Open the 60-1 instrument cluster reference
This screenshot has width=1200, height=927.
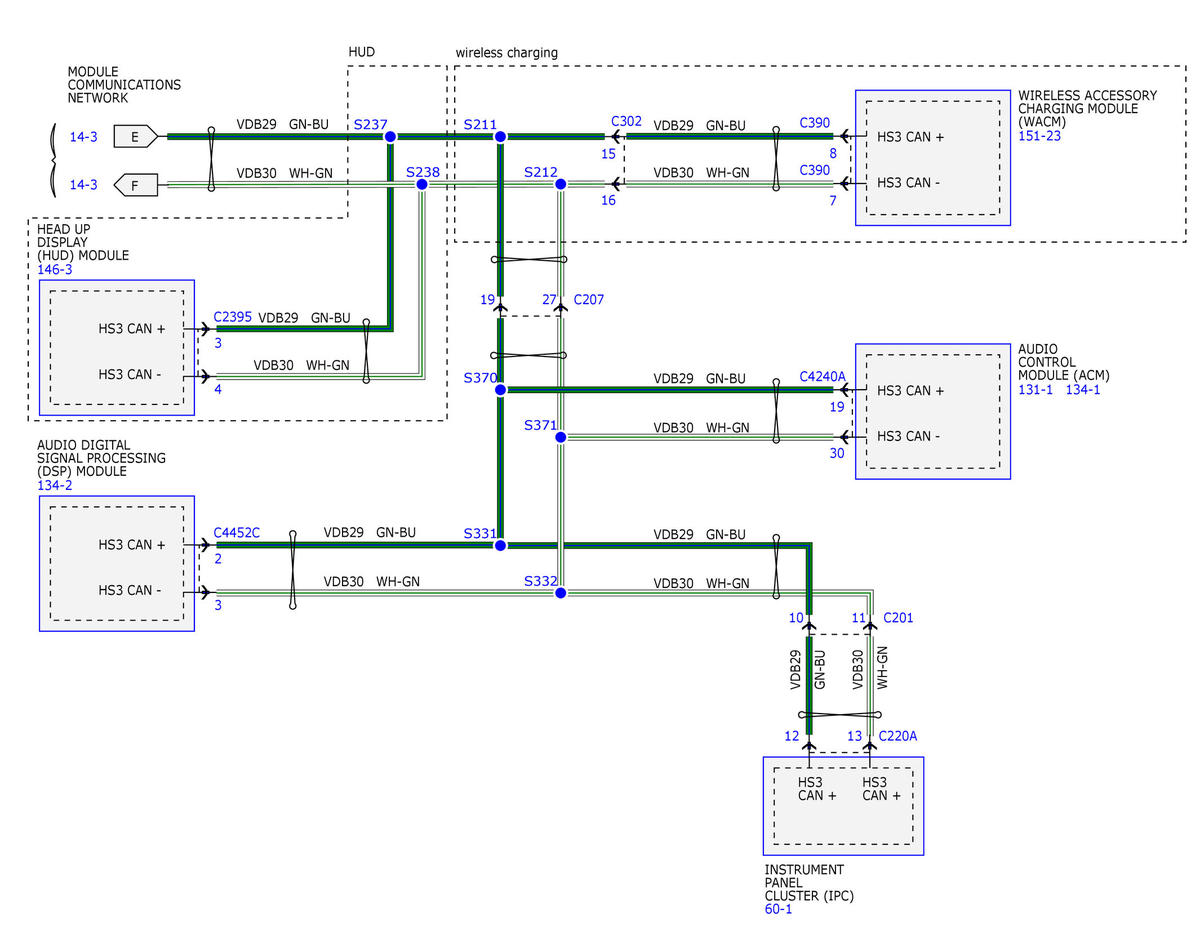[x=779, y=909]
